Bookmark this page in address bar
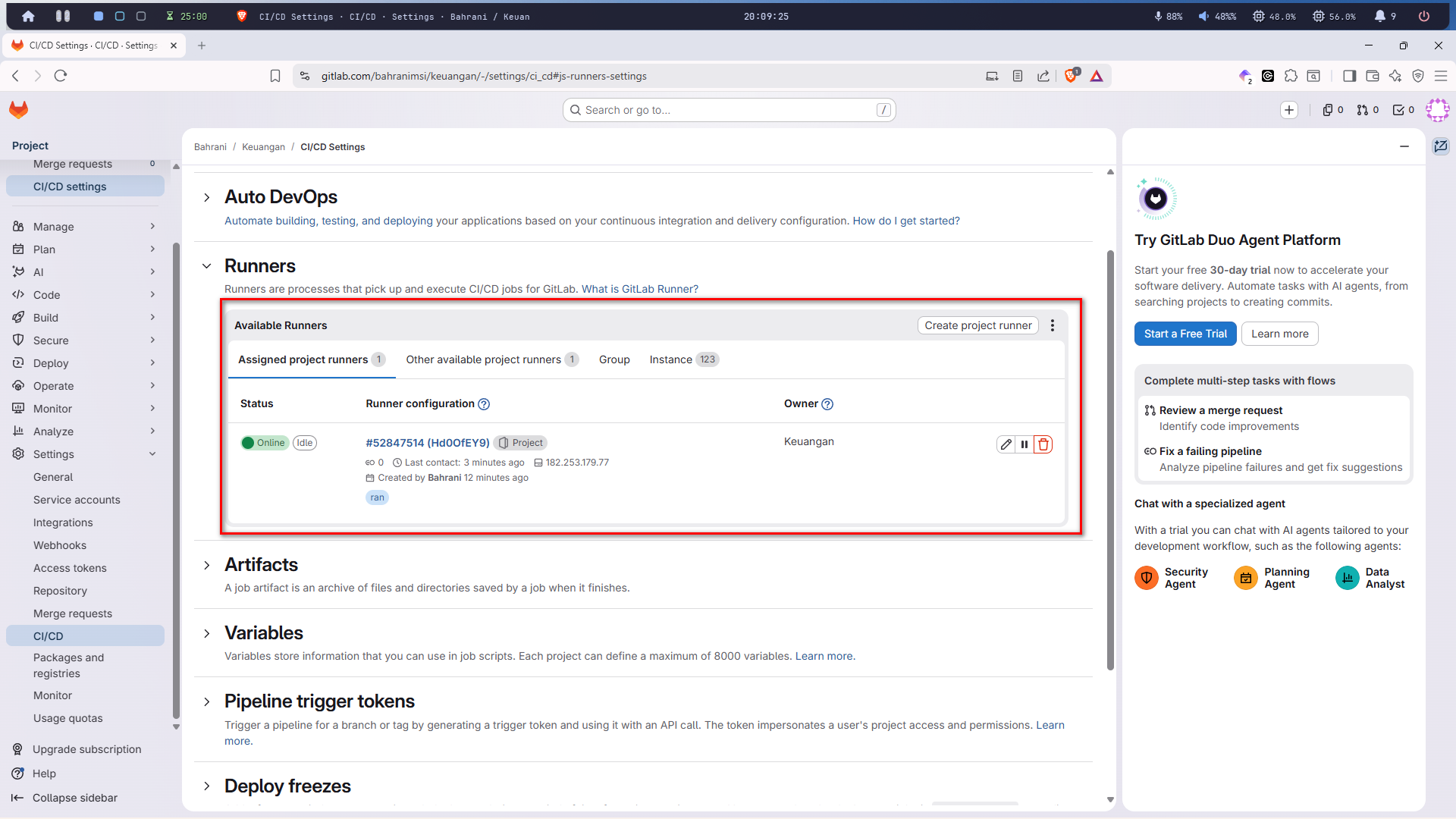 (x=275, y=76)
